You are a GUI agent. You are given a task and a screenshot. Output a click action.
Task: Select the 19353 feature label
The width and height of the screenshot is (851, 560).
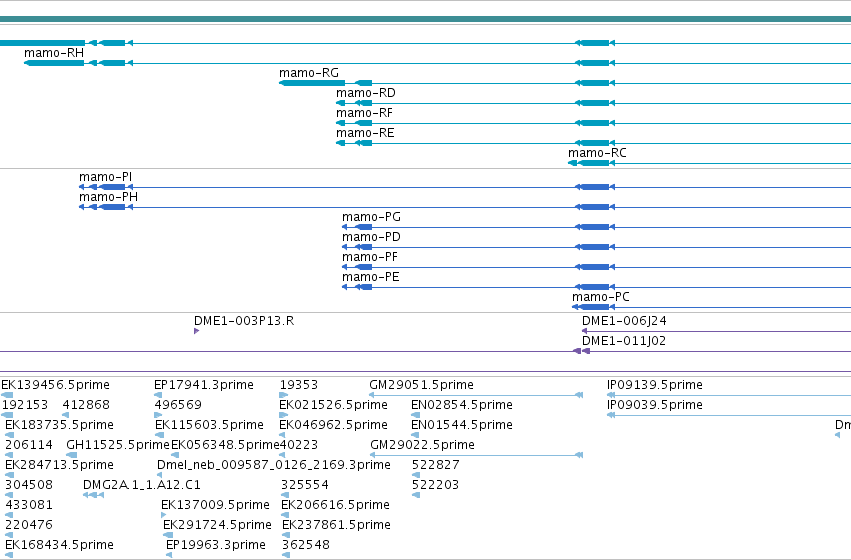[299, 385]
